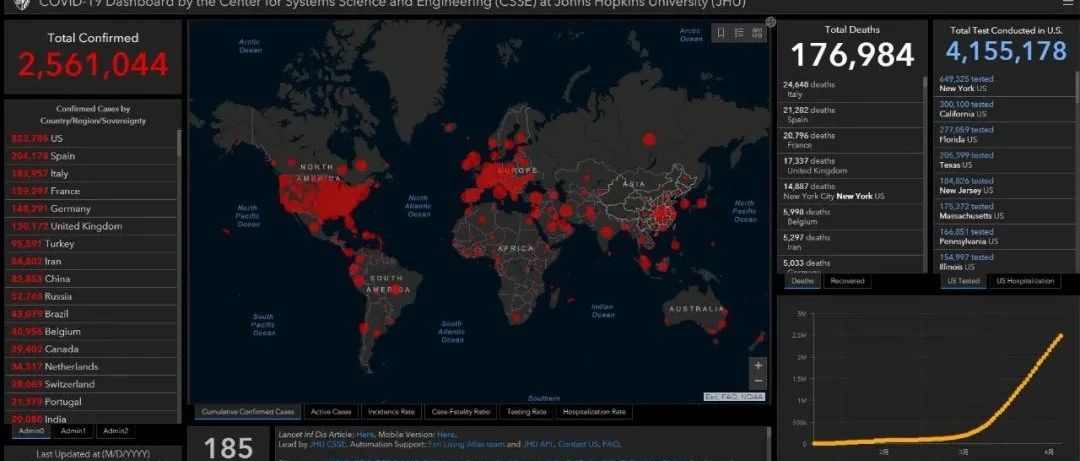Expand the map panel with corner icon
1080x461 pixels.
point(771,22)
